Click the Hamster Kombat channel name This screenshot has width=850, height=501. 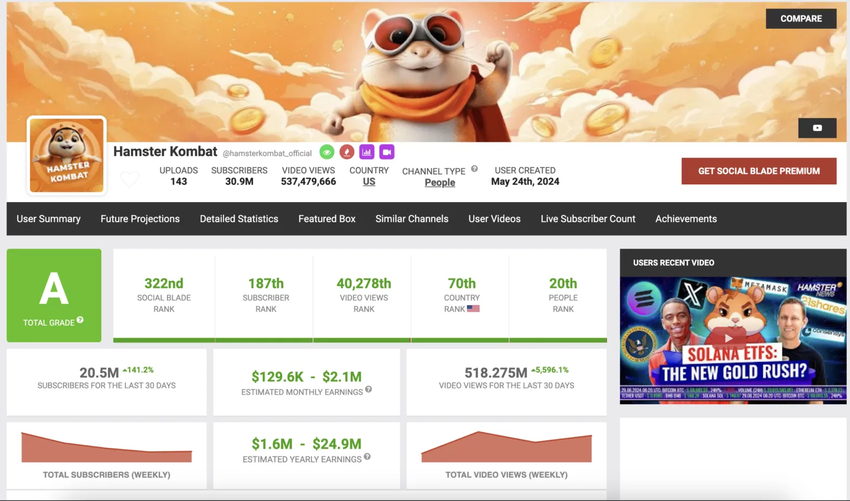click(165, 152)
